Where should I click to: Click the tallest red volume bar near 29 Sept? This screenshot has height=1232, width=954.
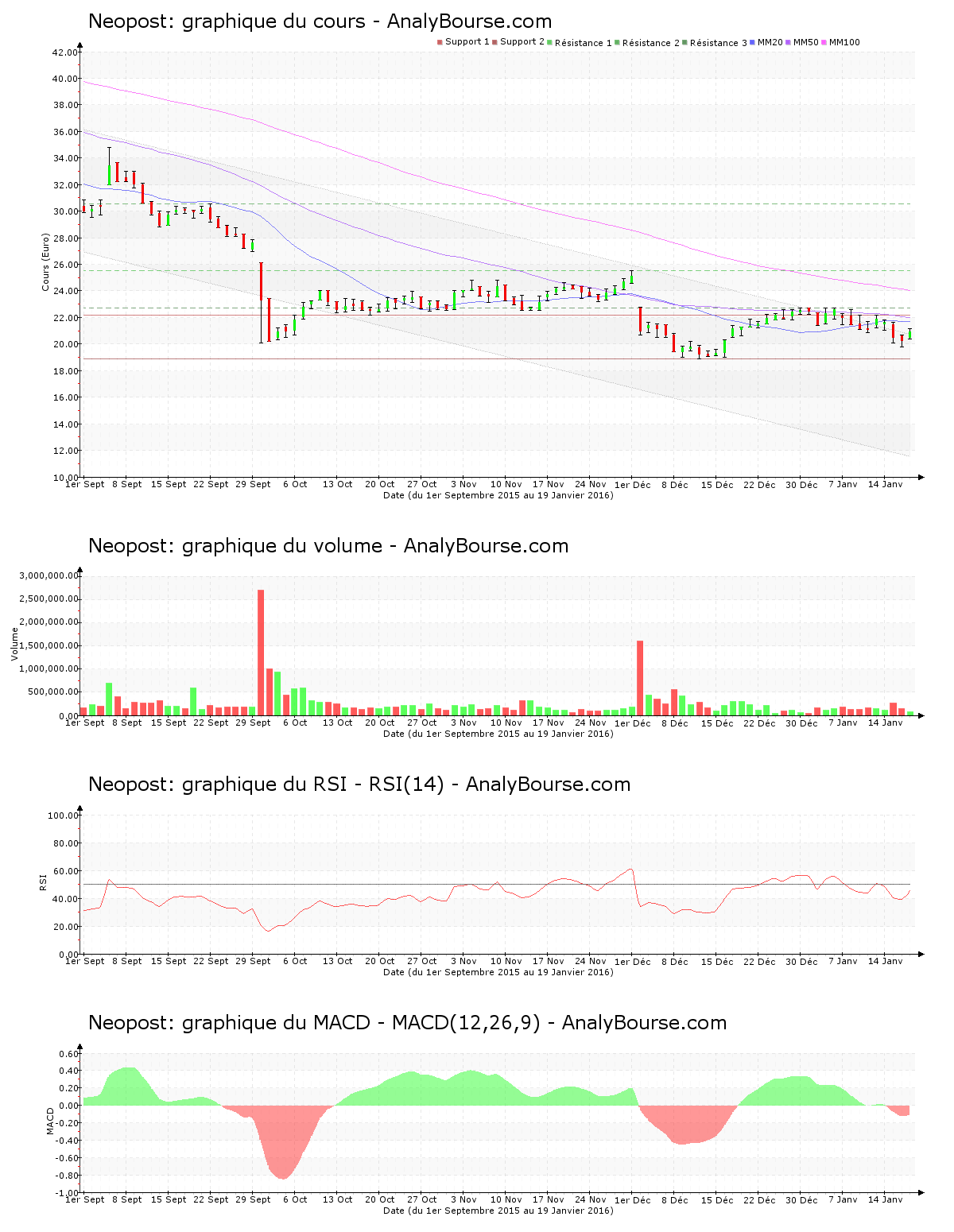click(261, 653)
